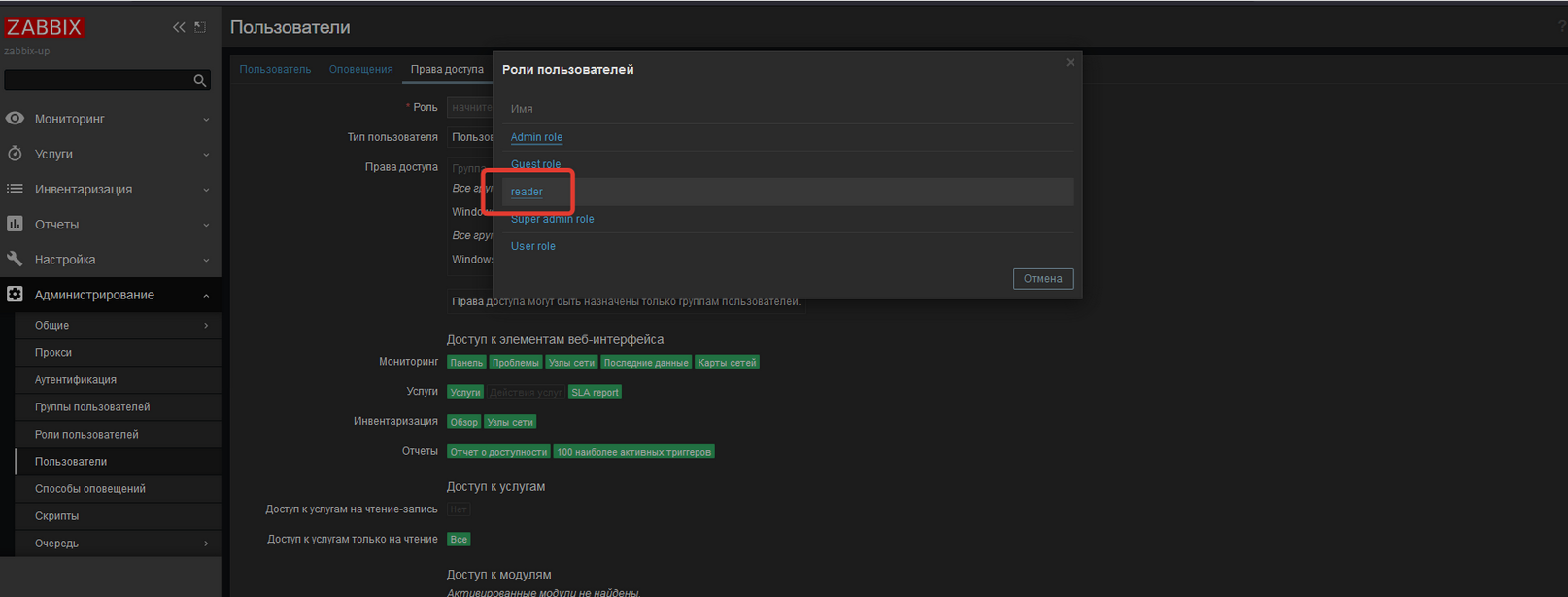The height and width of the screenshot is (597, 1568).
Task: Click the Последние данные tag
Action: tap(646, 363)
